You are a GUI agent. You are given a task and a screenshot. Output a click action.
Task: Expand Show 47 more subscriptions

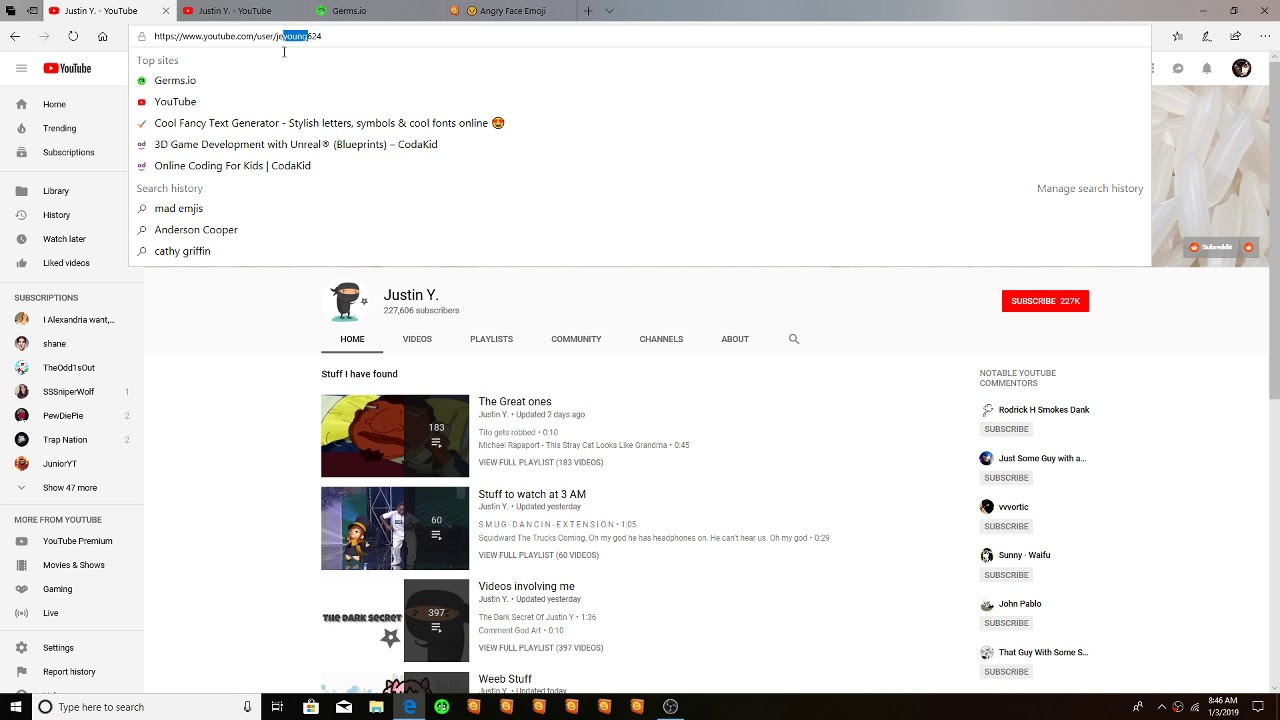[x=69, y=488]
